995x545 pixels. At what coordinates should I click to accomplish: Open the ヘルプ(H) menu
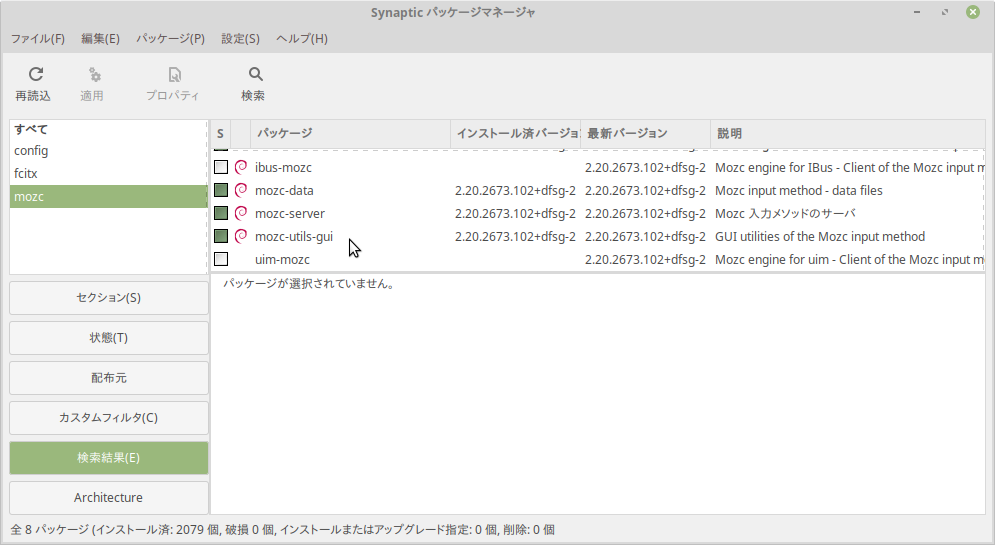(x=302, y=39)
